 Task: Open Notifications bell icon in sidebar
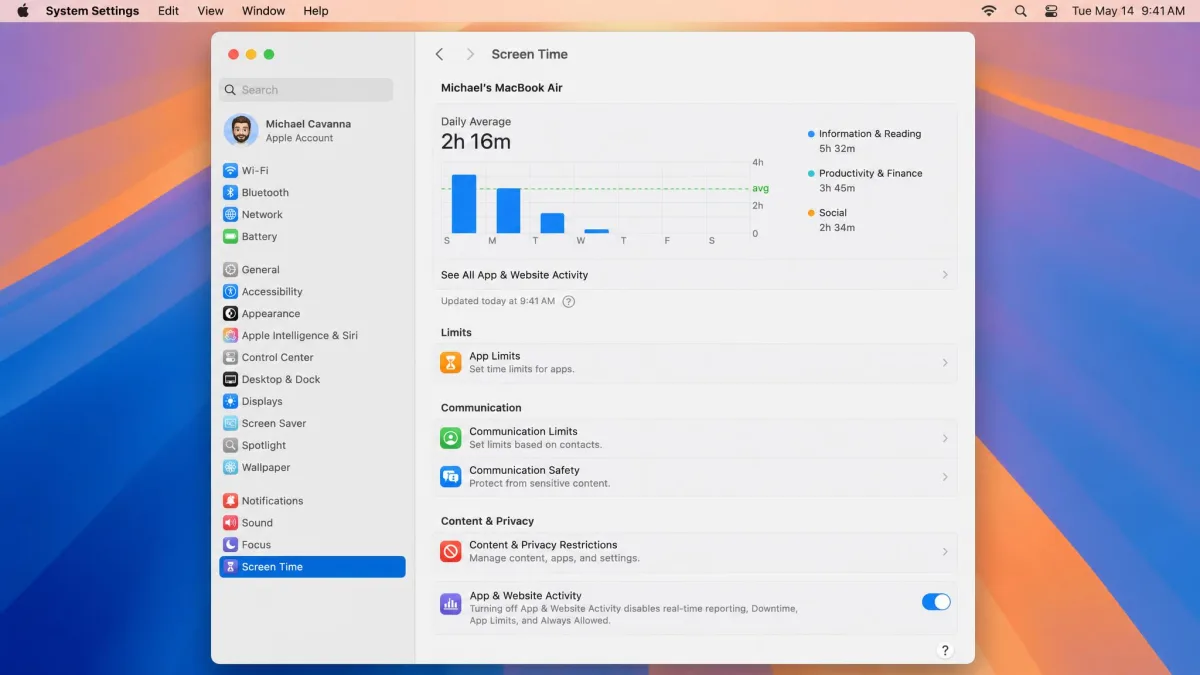230,500
